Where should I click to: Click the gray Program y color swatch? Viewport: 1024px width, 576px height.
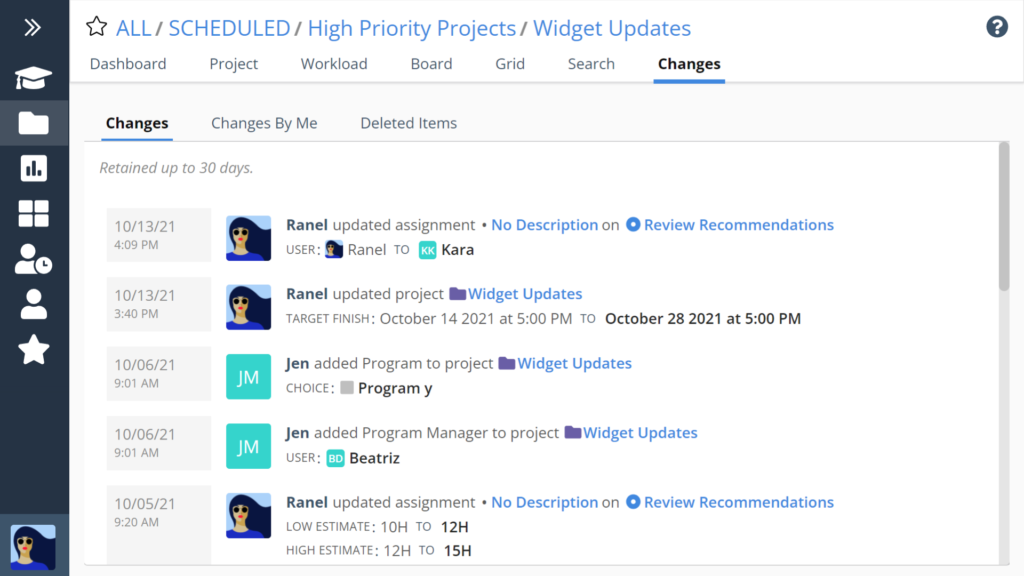click(347, 388)
